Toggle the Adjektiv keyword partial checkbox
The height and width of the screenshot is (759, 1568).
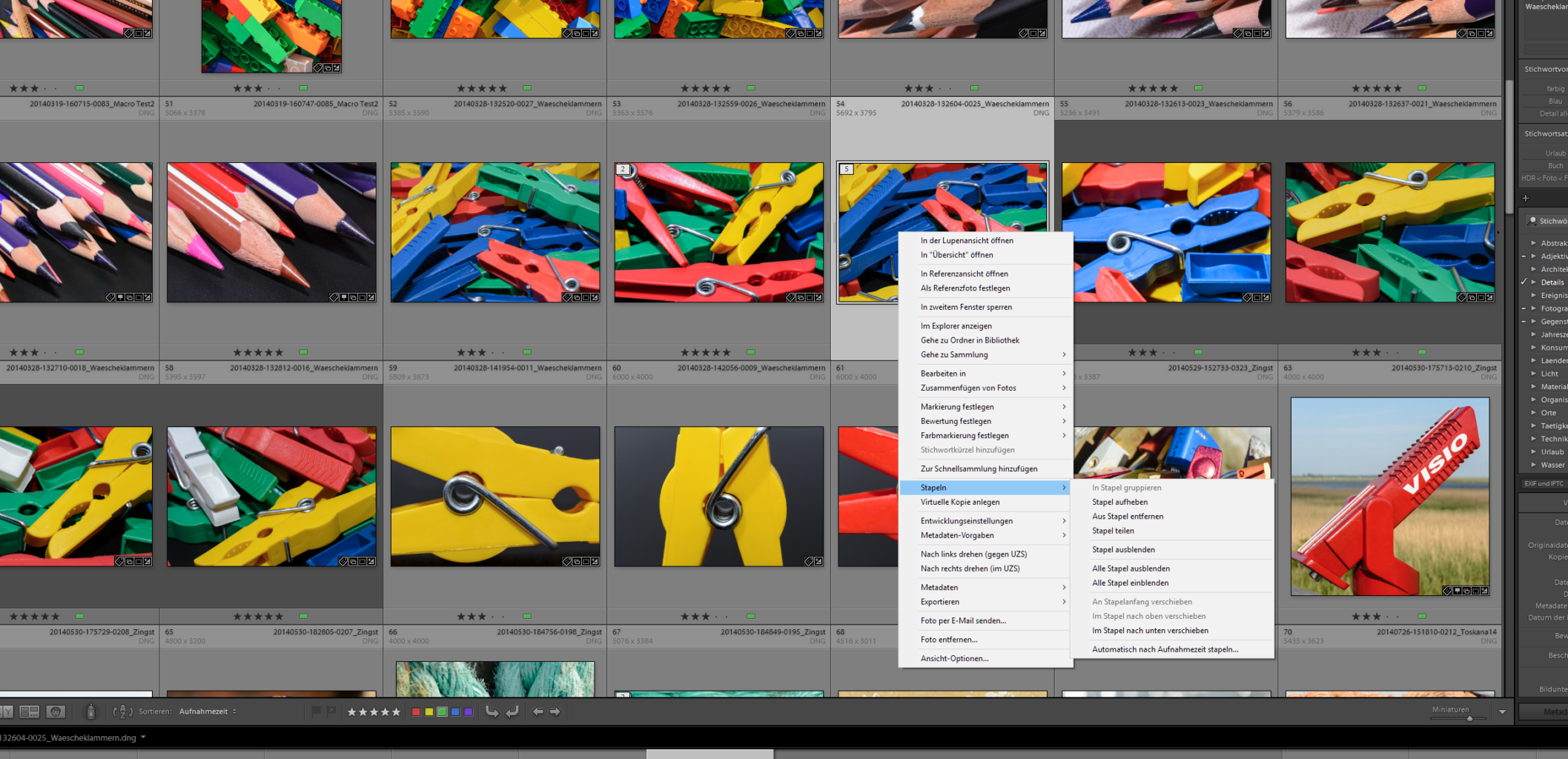1524,256
